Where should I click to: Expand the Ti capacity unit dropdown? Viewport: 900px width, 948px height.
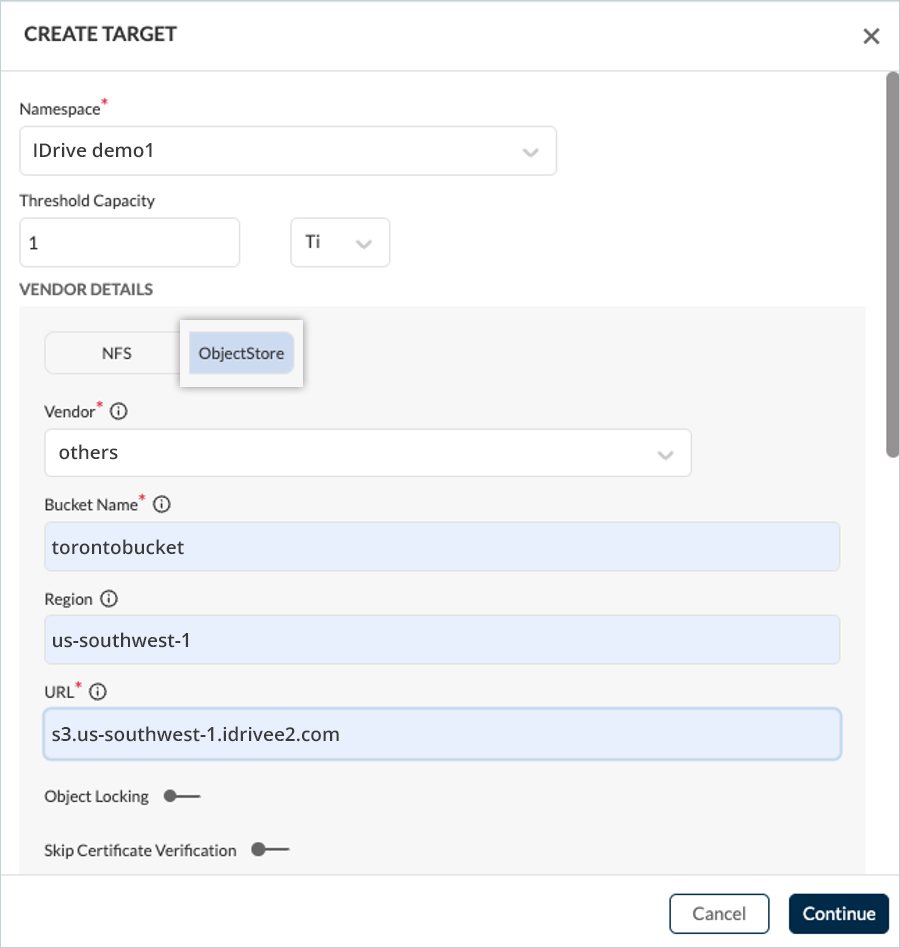[339, 243]
